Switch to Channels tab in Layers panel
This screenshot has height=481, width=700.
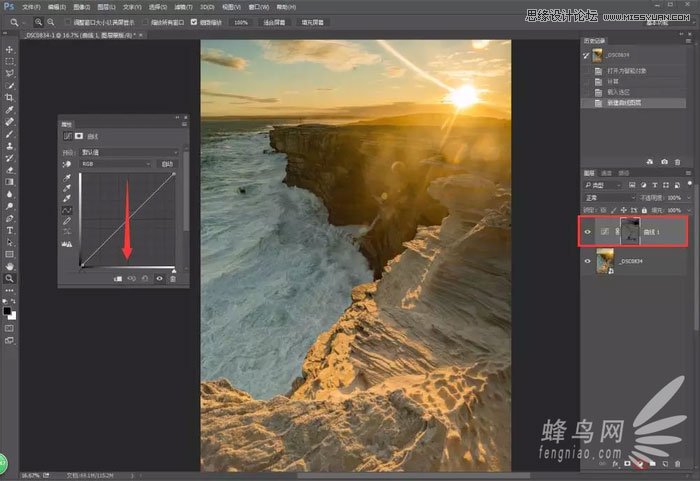pos(606,173)
